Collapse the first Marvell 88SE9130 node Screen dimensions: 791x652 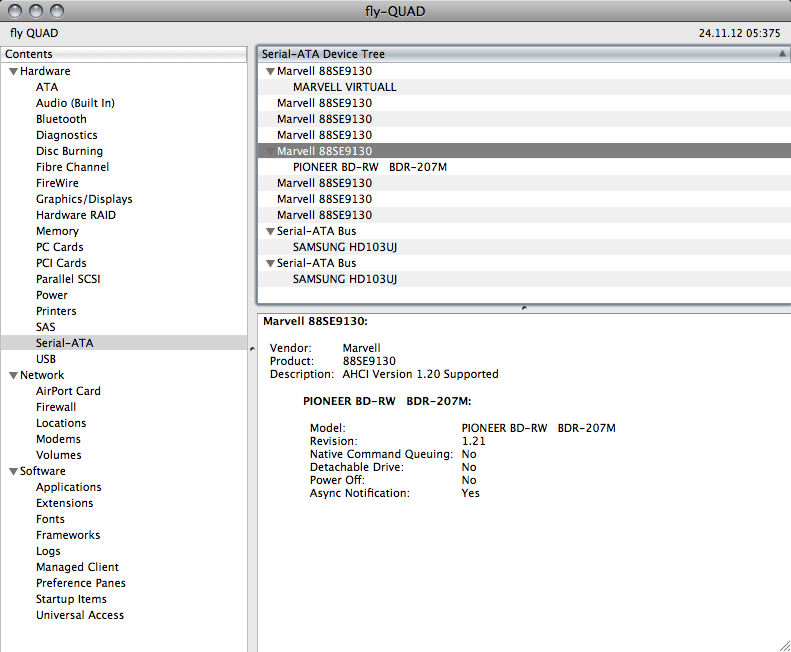[270, 72]
